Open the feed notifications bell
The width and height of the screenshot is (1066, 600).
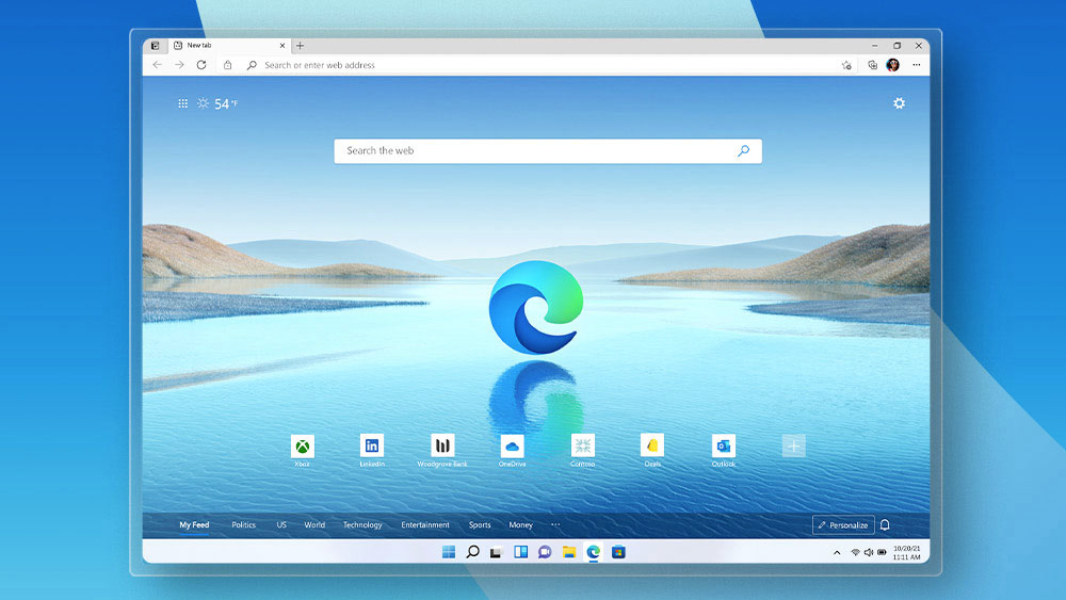tap(885, 525)
